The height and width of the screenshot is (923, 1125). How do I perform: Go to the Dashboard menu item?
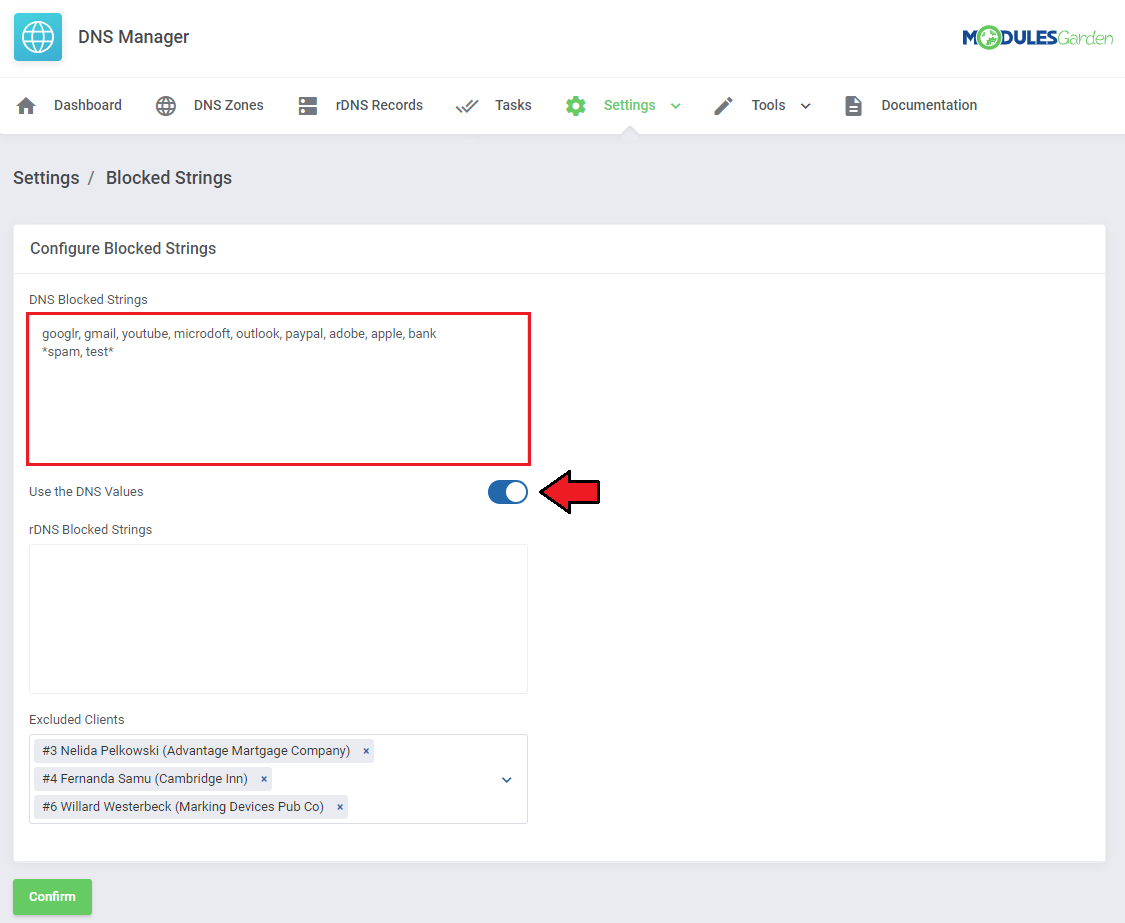88,106
